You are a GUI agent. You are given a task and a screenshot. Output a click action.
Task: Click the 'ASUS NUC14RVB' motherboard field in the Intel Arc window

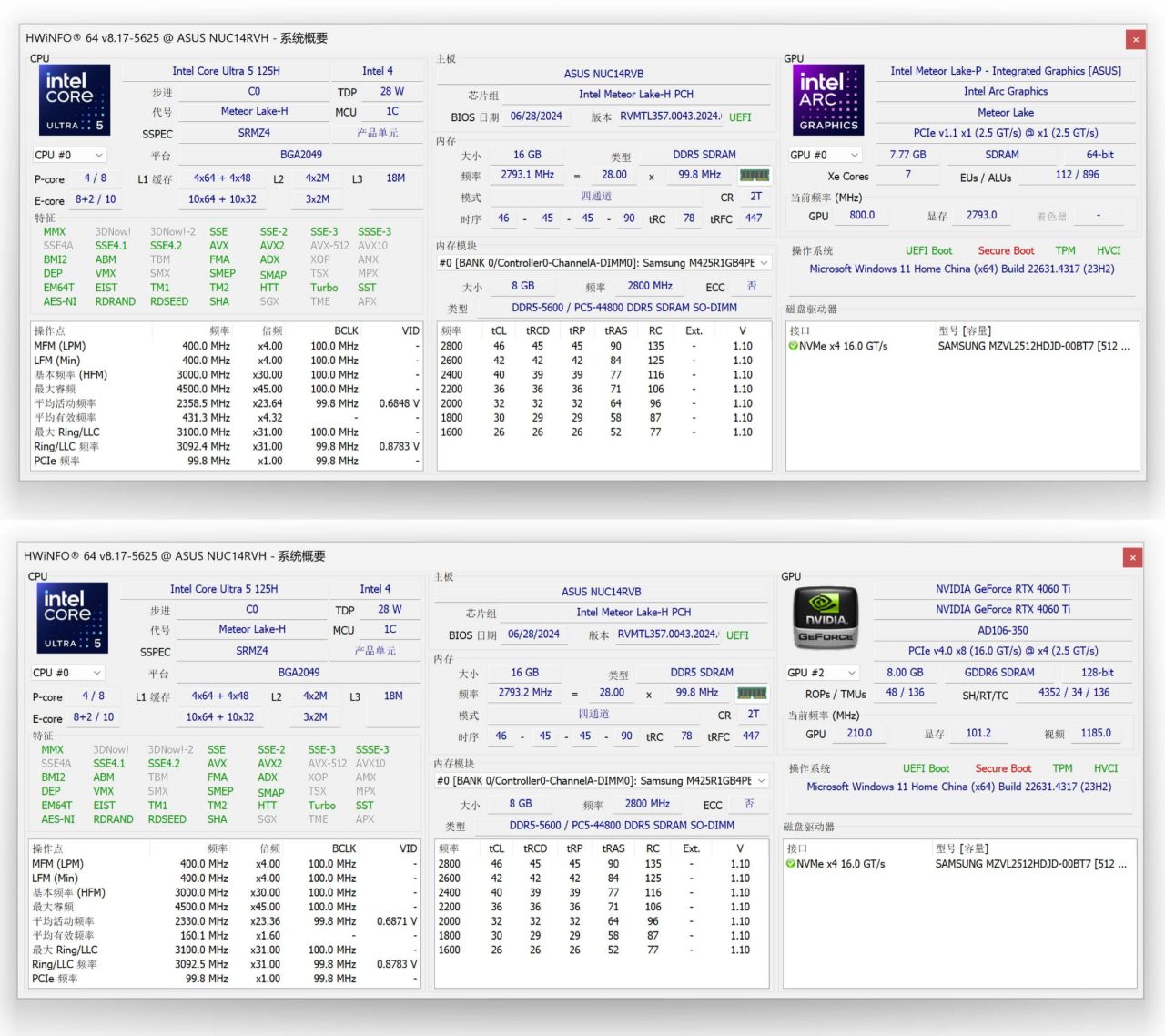603,74
